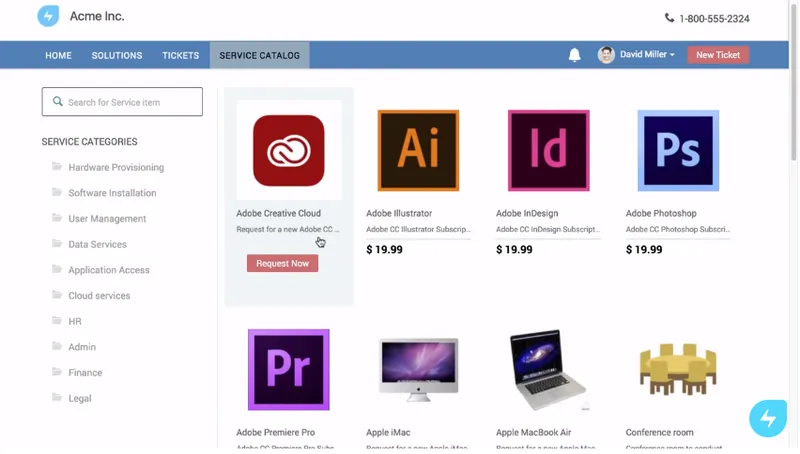Image resolution: width=800 pixels, height=454 pixels.
Task: Select the Adobe Premiere Pro Pr icon
Action: click(x=289, y=369)
